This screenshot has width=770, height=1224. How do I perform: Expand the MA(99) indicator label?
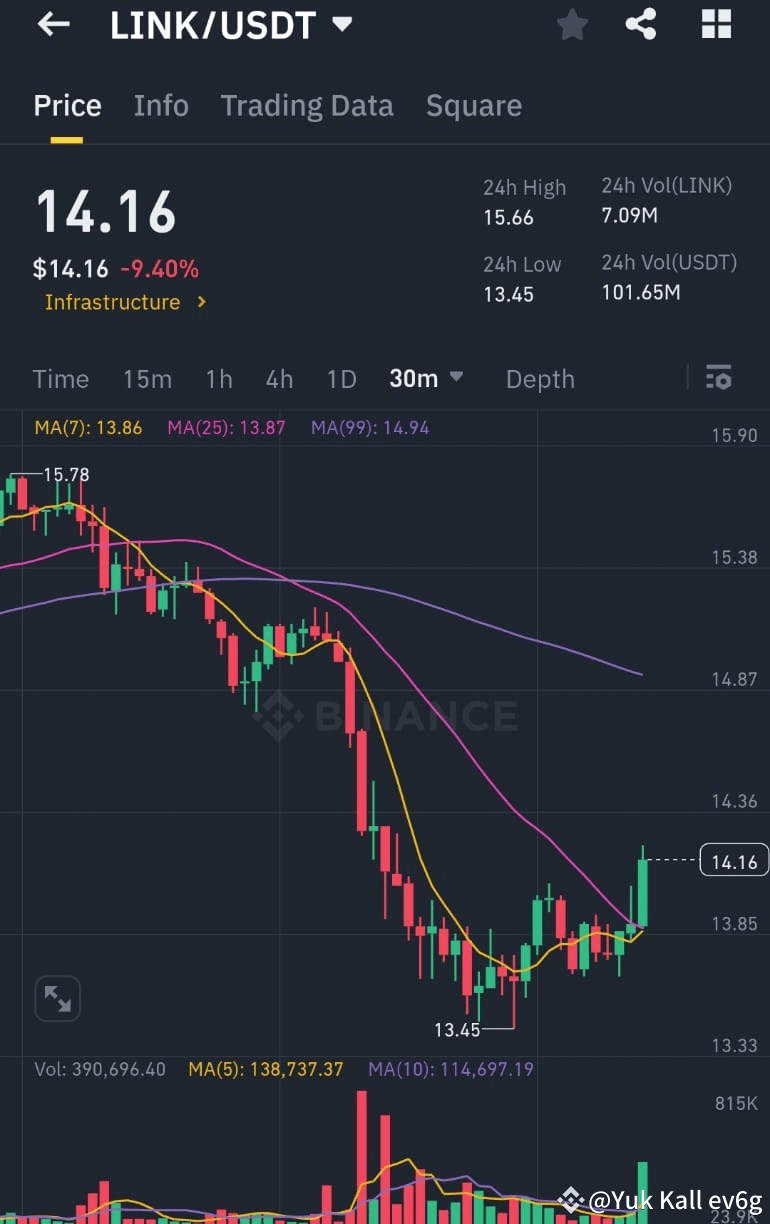(x=363, y=427)
